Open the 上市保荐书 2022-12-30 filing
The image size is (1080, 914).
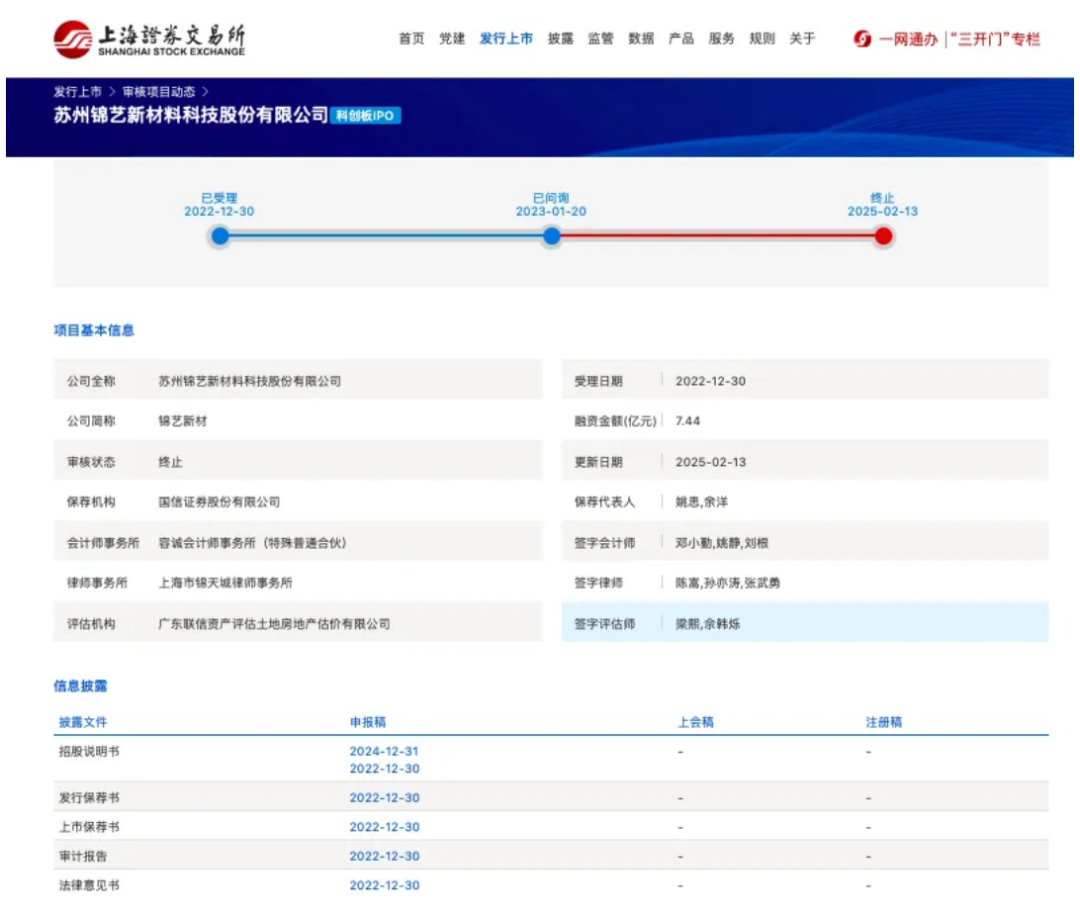coord(384,827)
